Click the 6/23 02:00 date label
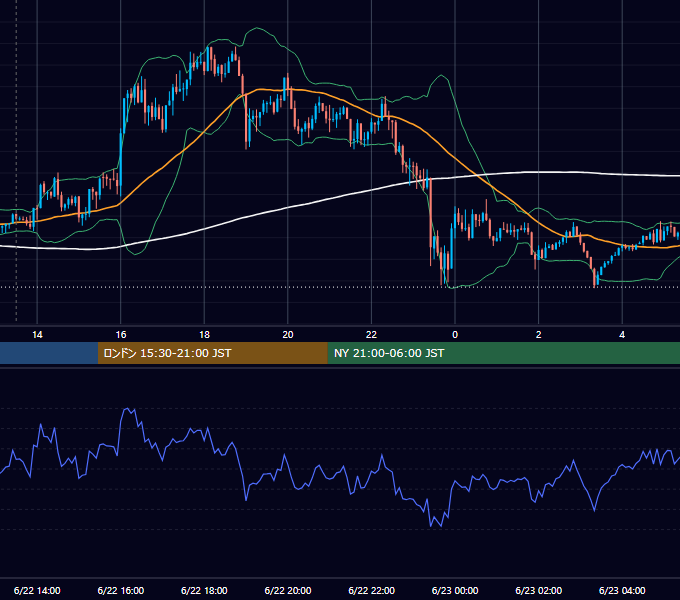680x600 pixels. pyautogui.click(x=539, y=590)
